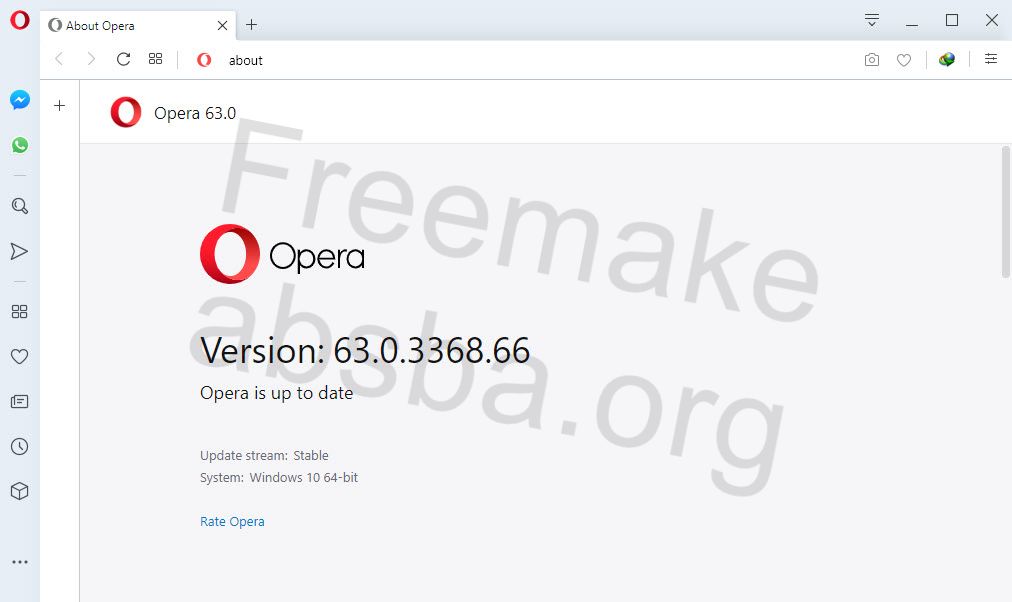Viewport: 1012px width, 602px height.
Task: Open History clock in the sidebar
Action: (20, 446)
